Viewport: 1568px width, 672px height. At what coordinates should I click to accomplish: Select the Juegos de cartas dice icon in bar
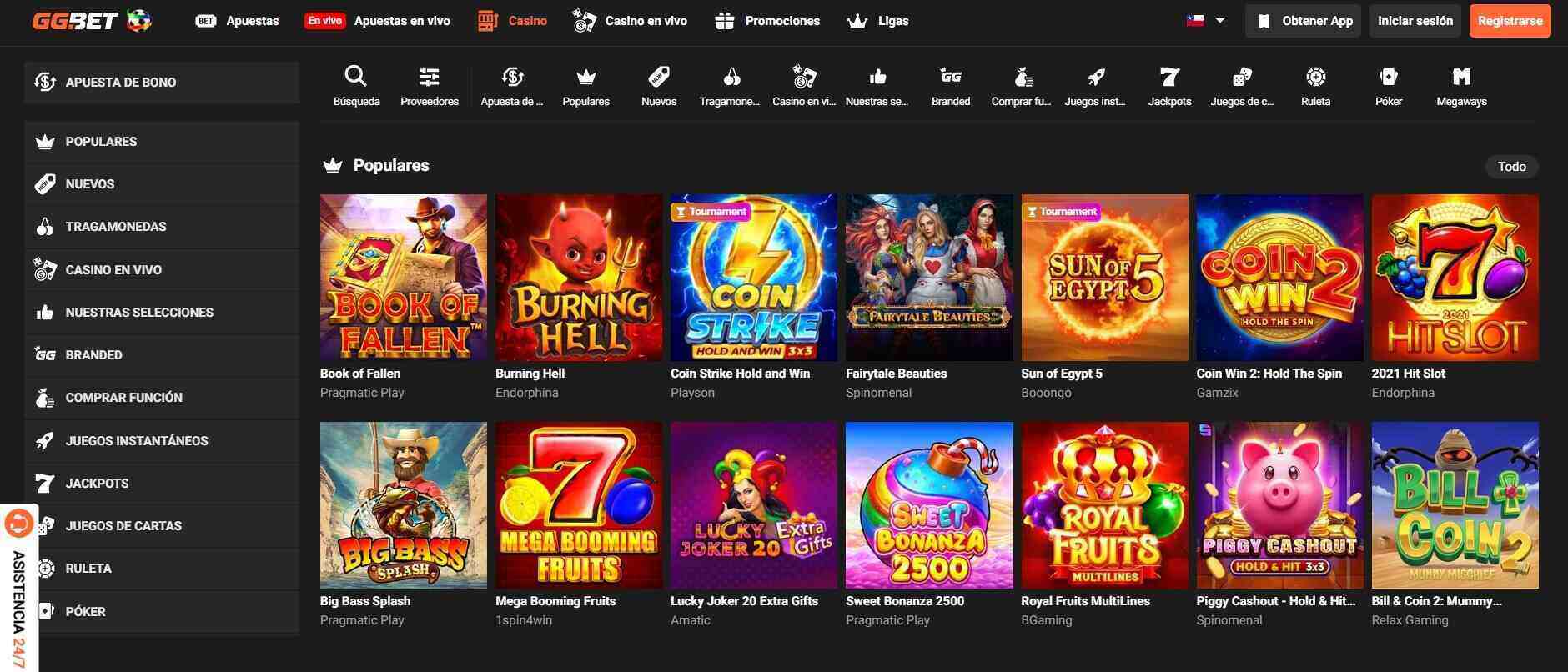pos(1242,77)
